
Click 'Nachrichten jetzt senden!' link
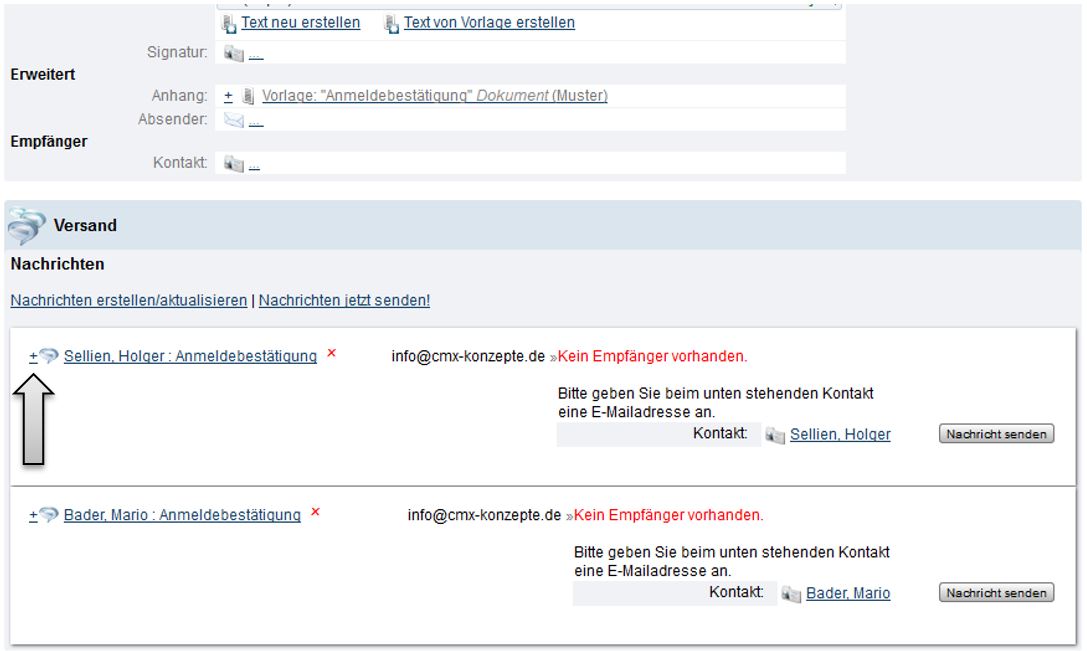[x=344, y=300]
